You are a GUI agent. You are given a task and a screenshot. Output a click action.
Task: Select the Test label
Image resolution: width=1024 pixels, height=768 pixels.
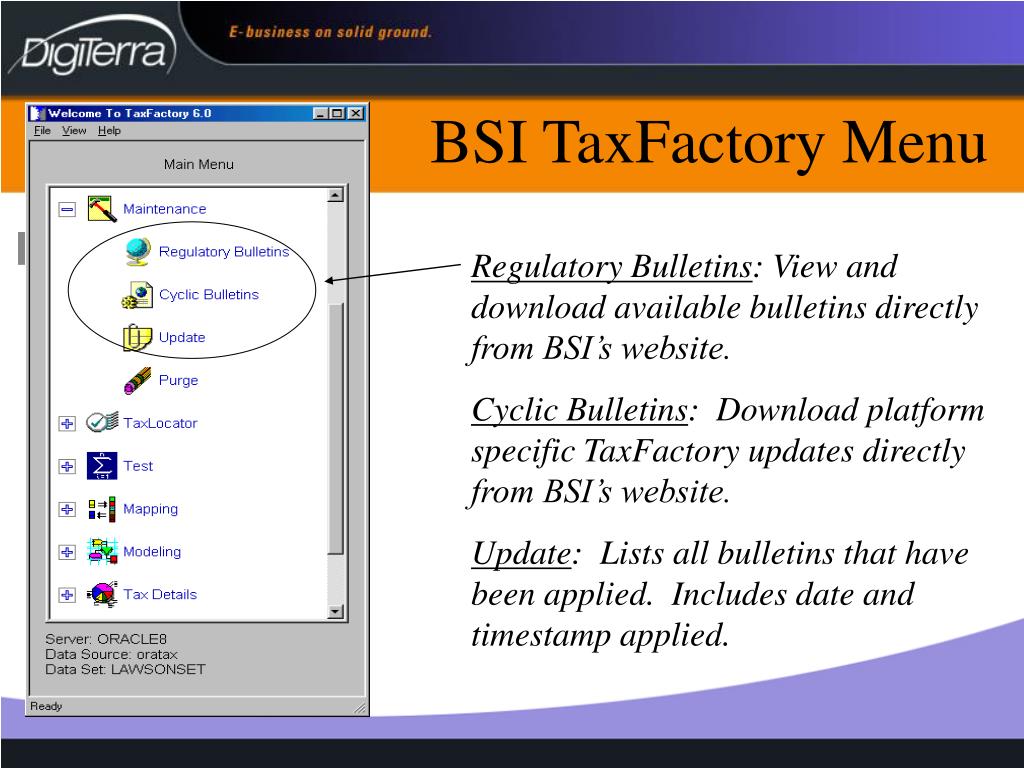138,466
